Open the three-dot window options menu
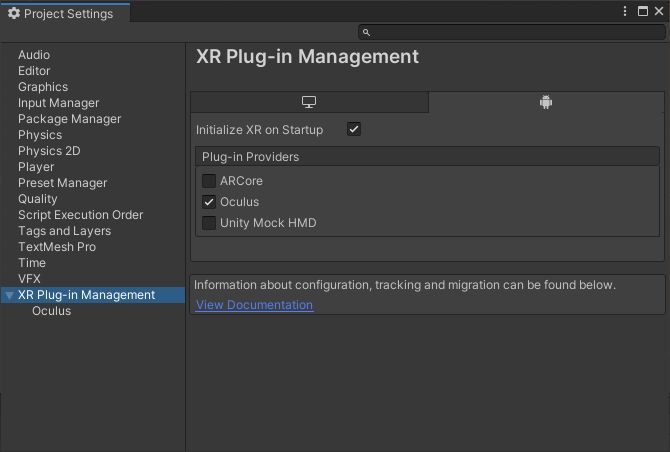Viewport: 670px width, 452px height. coord(625,11)
